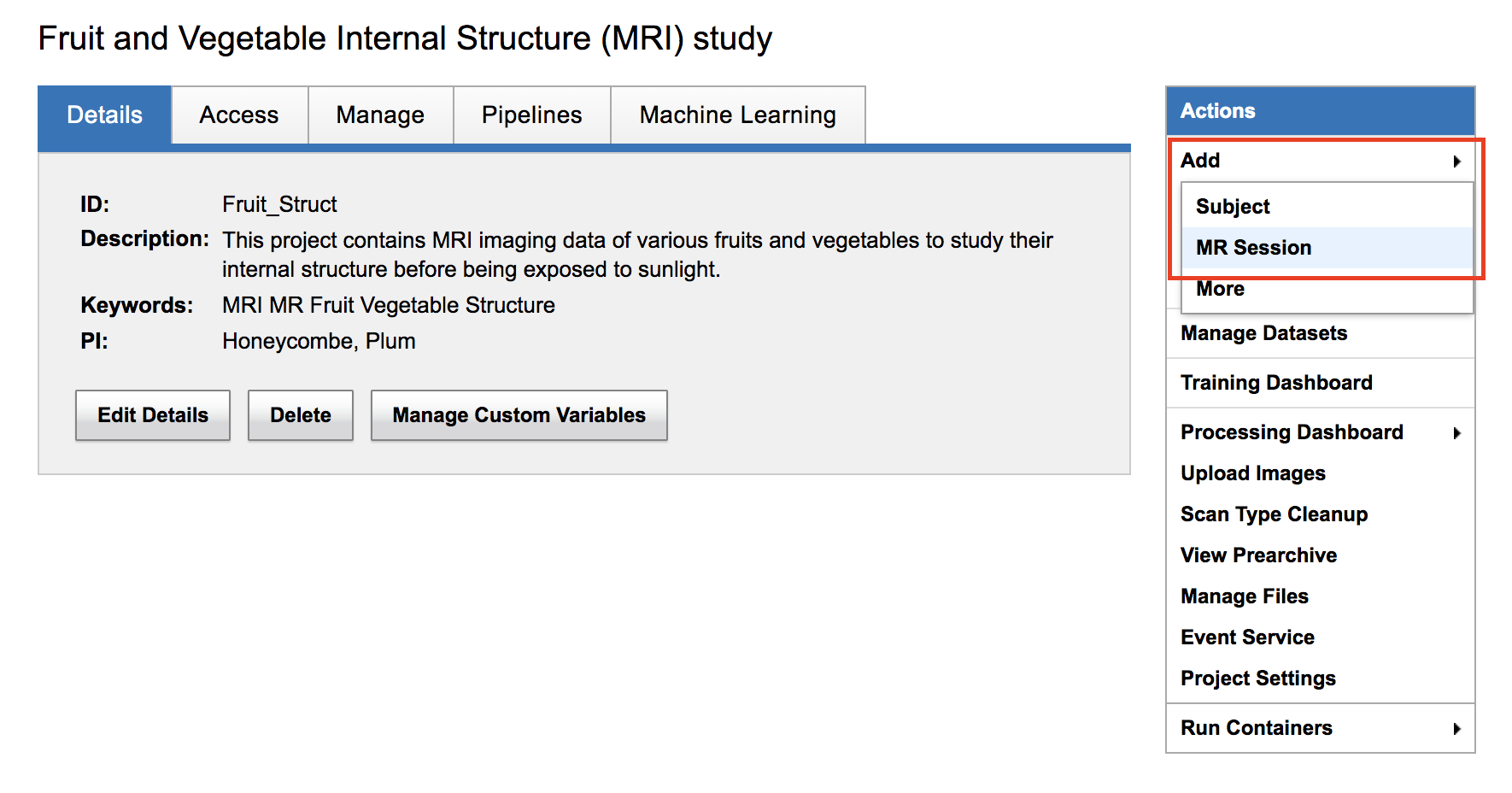
Task: Select MR Session in Add menu
Action: pyautogui.click(x=1253, y=248)
